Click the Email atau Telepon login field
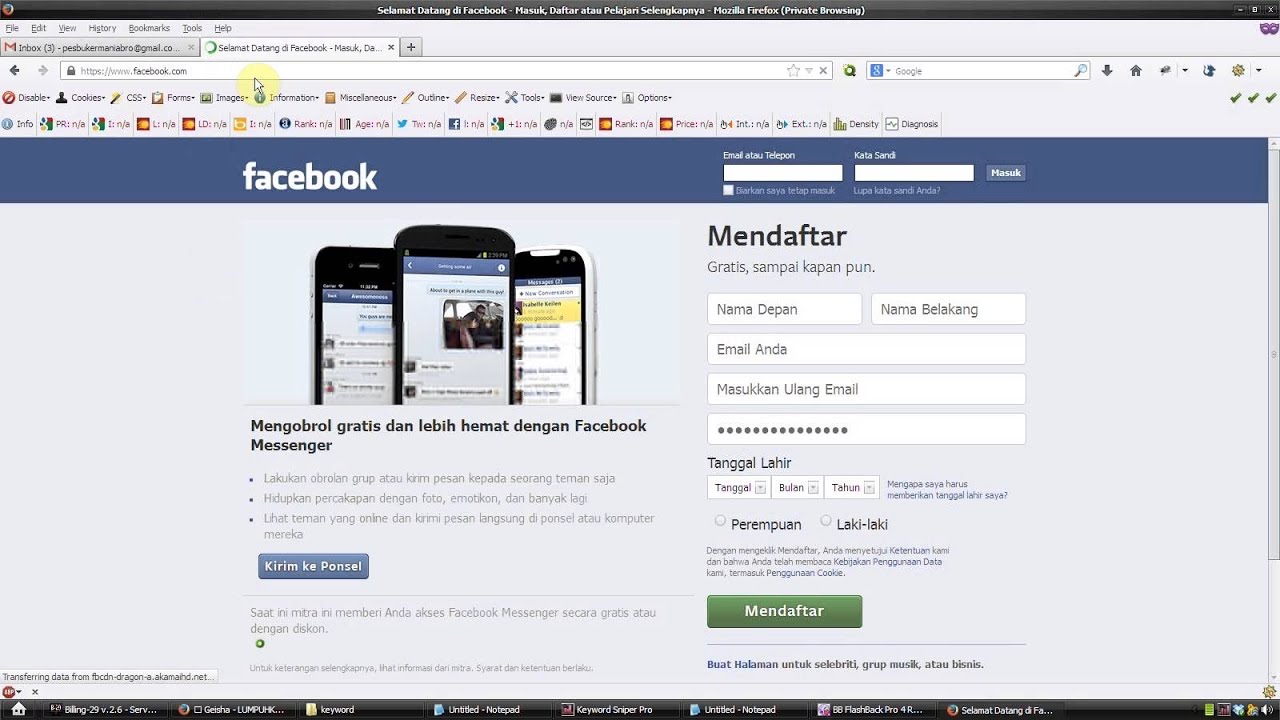Image resolution: width=1280 pixels, height=720 pixels. point(783,173)
